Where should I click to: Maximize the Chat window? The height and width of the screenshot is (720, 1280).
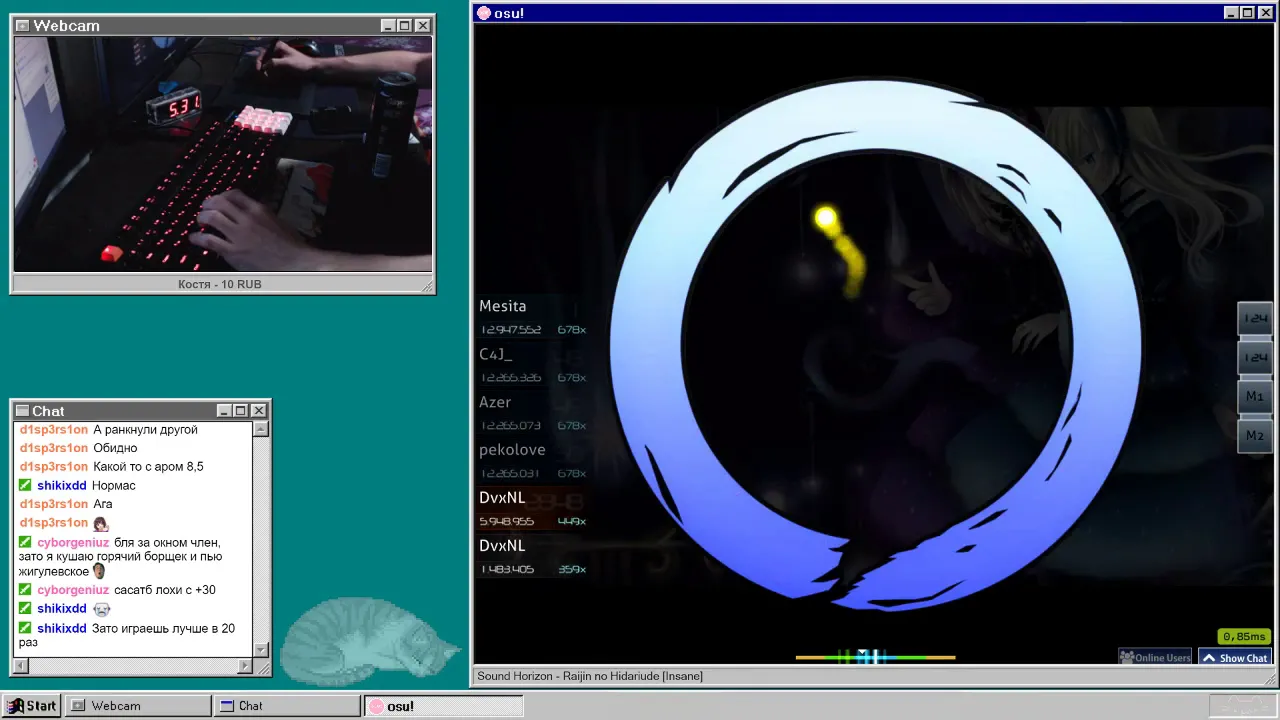[x=240, y=411]
